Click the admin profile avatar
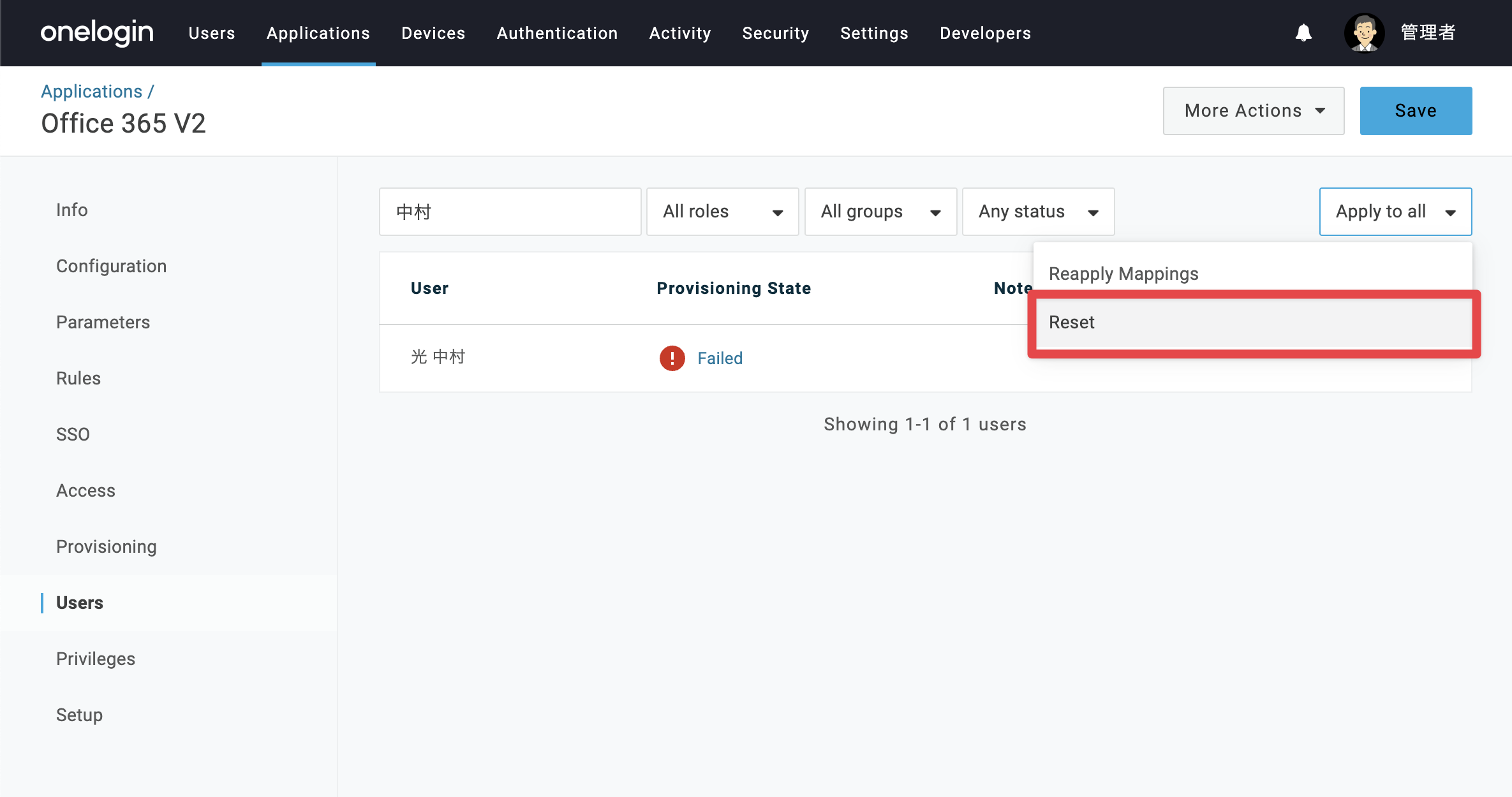Screen dimensions: 1512x797 pyautogui.click(x=1364, y=33)
